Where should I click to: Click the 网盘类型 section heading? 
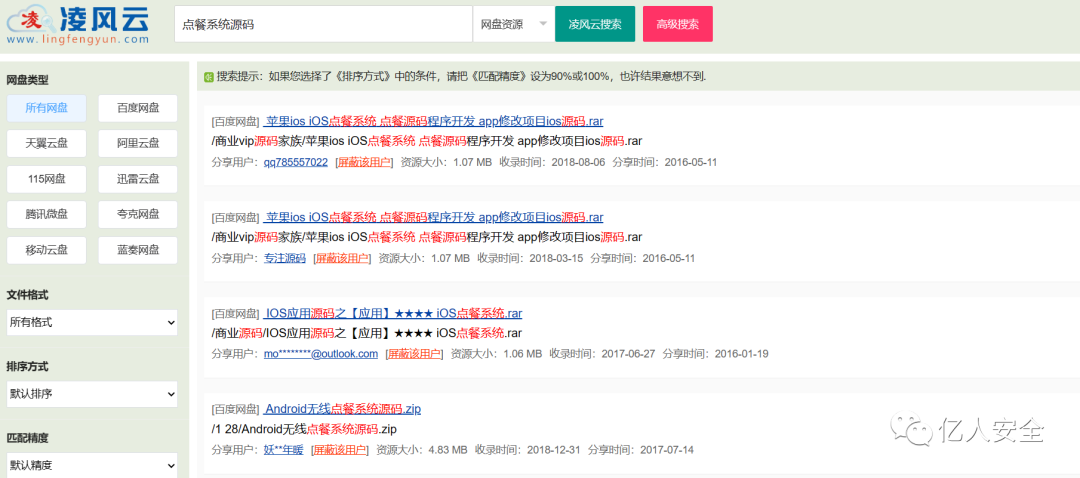coord(28,81)
